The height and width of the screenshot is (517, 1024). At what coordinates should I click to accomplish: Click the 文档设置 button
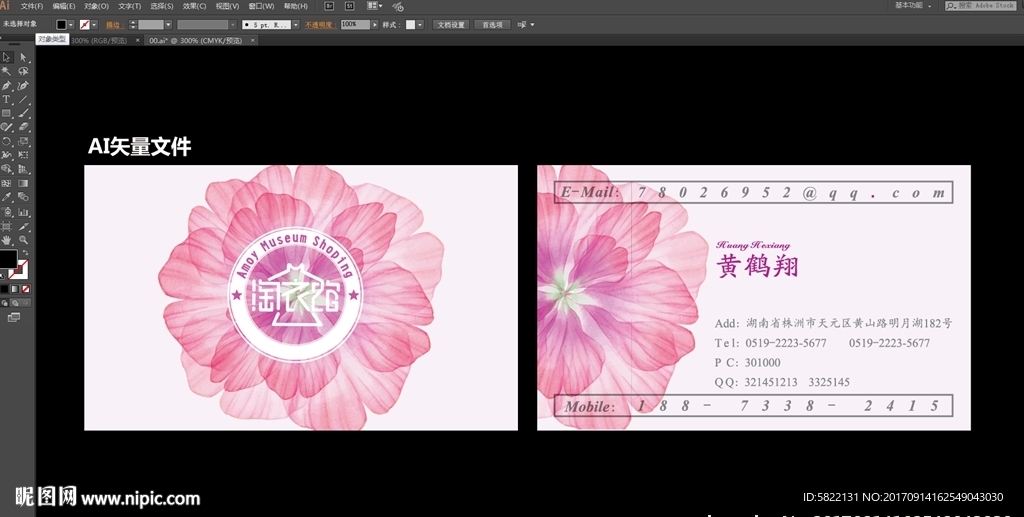pyautogui.click(x=451, y=25)
